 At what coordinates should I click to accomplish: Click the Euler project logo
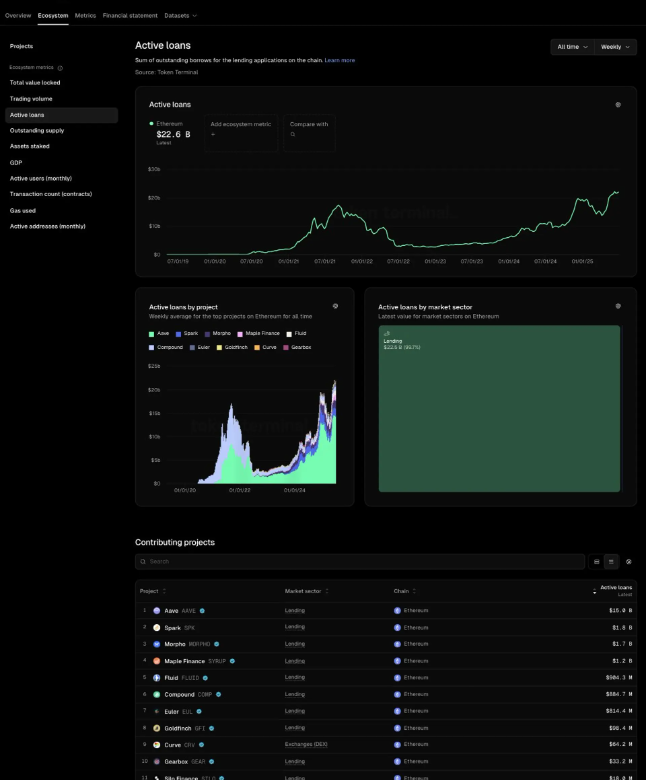(157, 711)
